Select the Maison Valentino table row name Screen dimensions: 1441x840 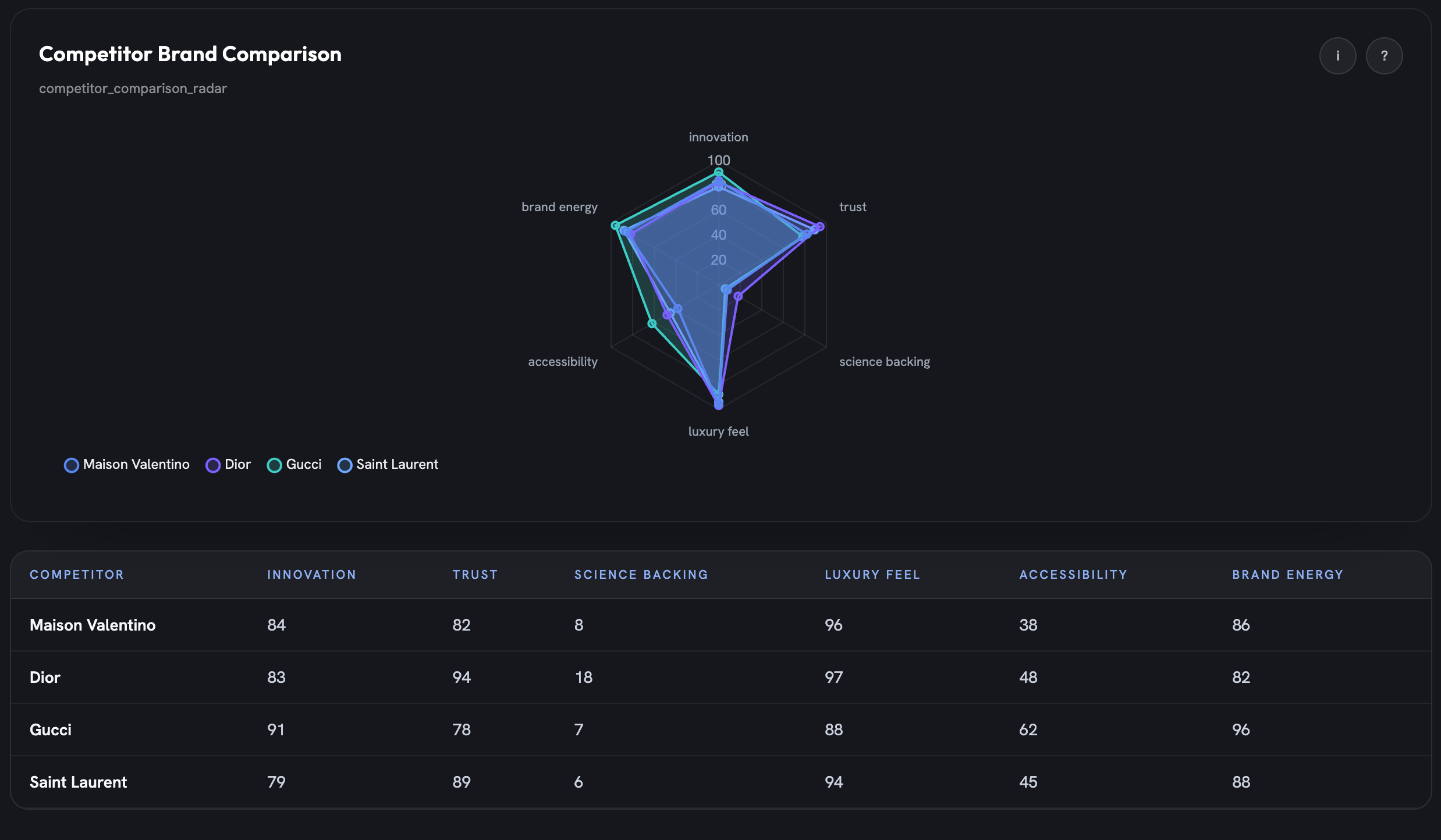pos(93,625)
